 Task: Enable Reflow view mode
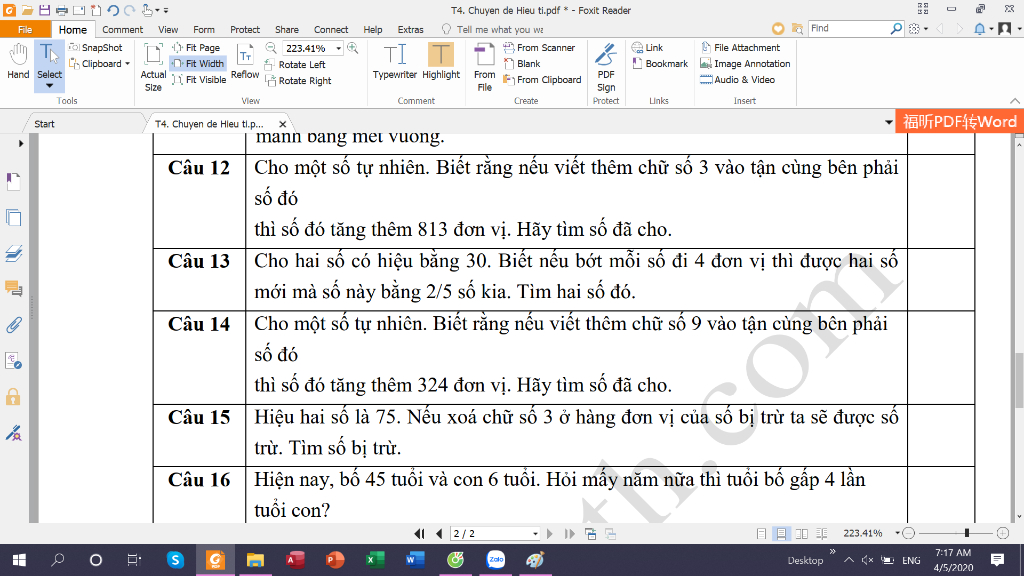pos(245,62)
